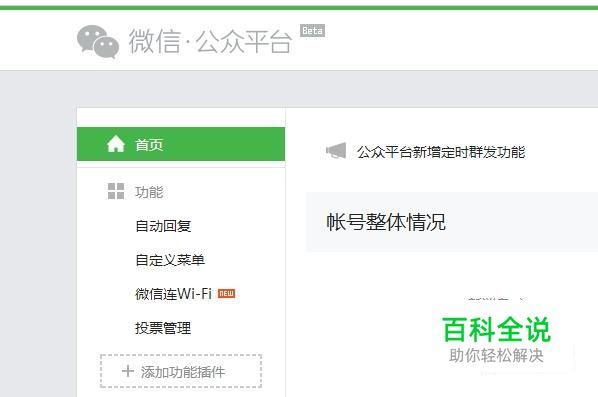Click the home icon in 首页 menu
The height and width of the screenshot is (397, 598).
[116, 144]
